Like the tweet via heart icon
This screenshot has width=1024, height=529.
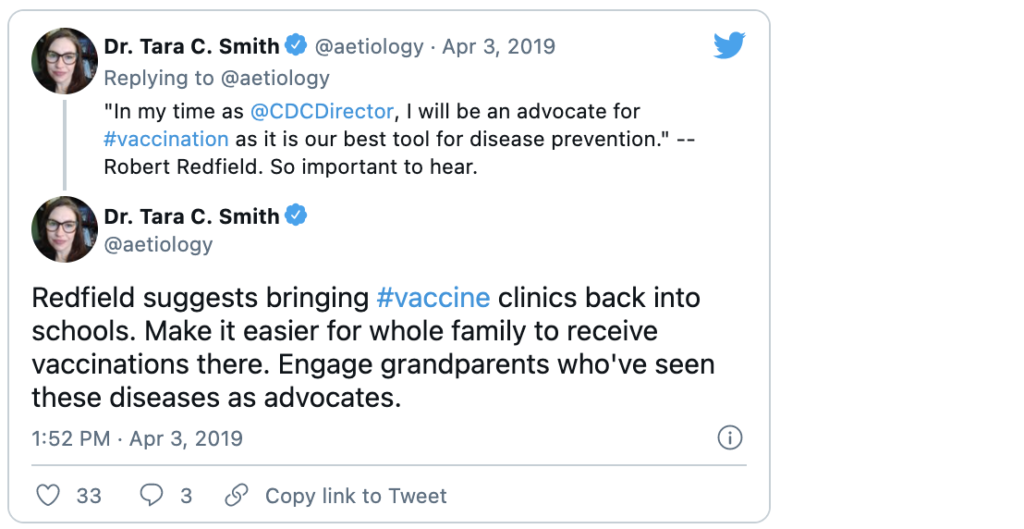48,496
